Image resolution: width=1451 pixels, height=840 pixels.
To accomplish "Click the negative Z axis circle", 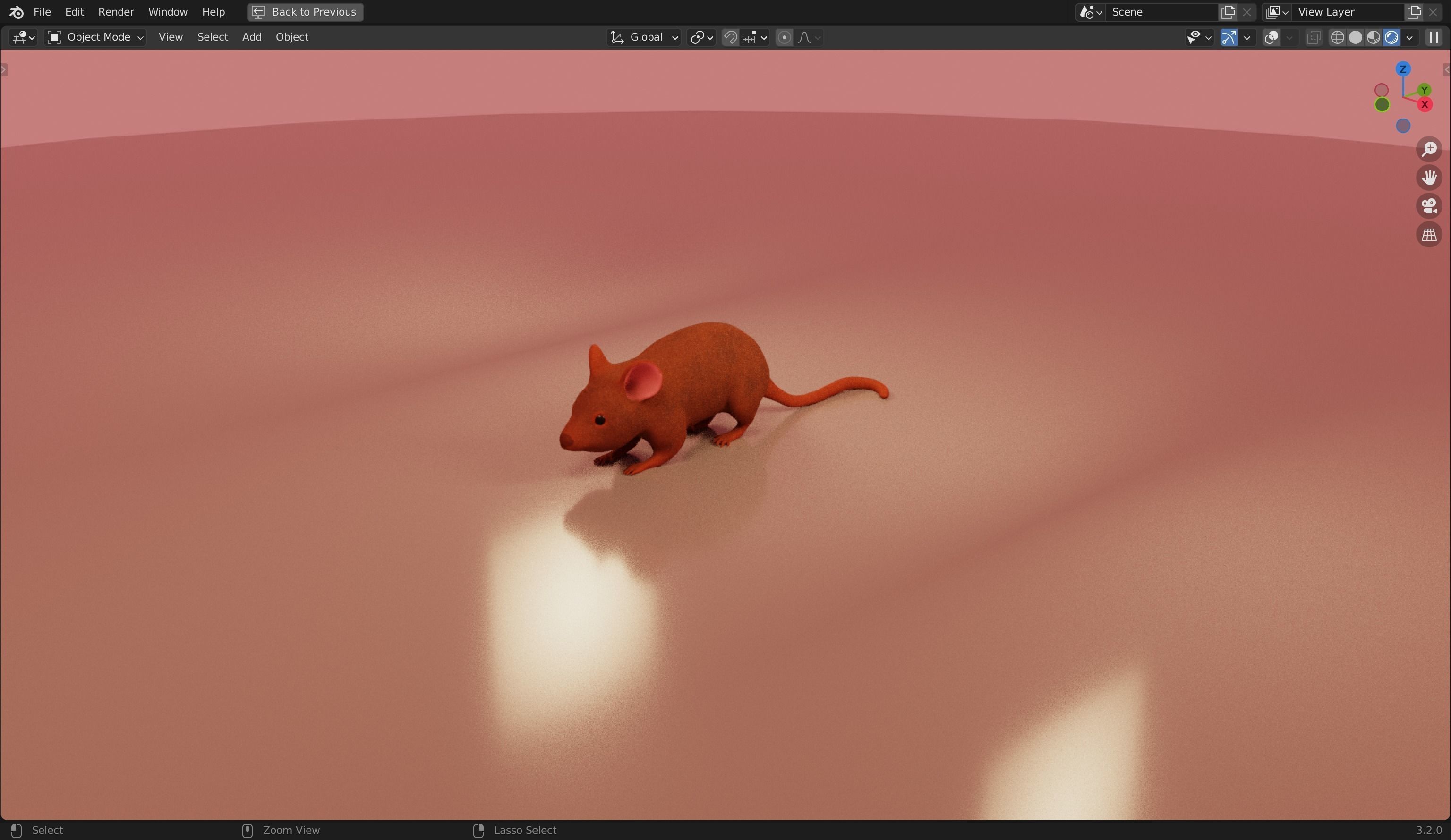I will [x=1403, y=126].
